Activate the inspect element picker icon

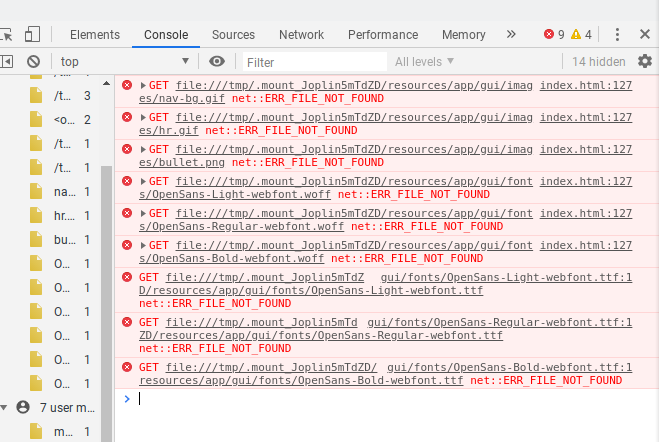click(x=6, y=34)
